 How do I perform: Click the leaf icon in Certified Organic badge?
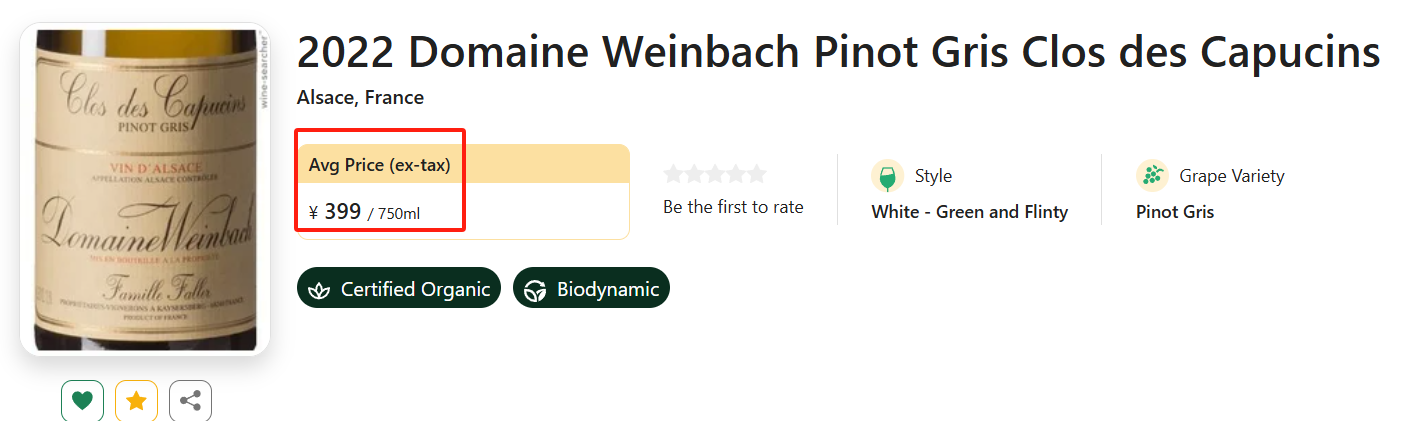(x=319, y=290)
